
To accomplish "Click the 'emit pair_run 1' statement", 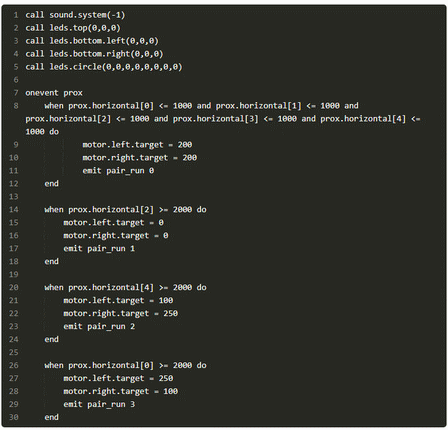I will pyautogui.click(x=99, y=249).
